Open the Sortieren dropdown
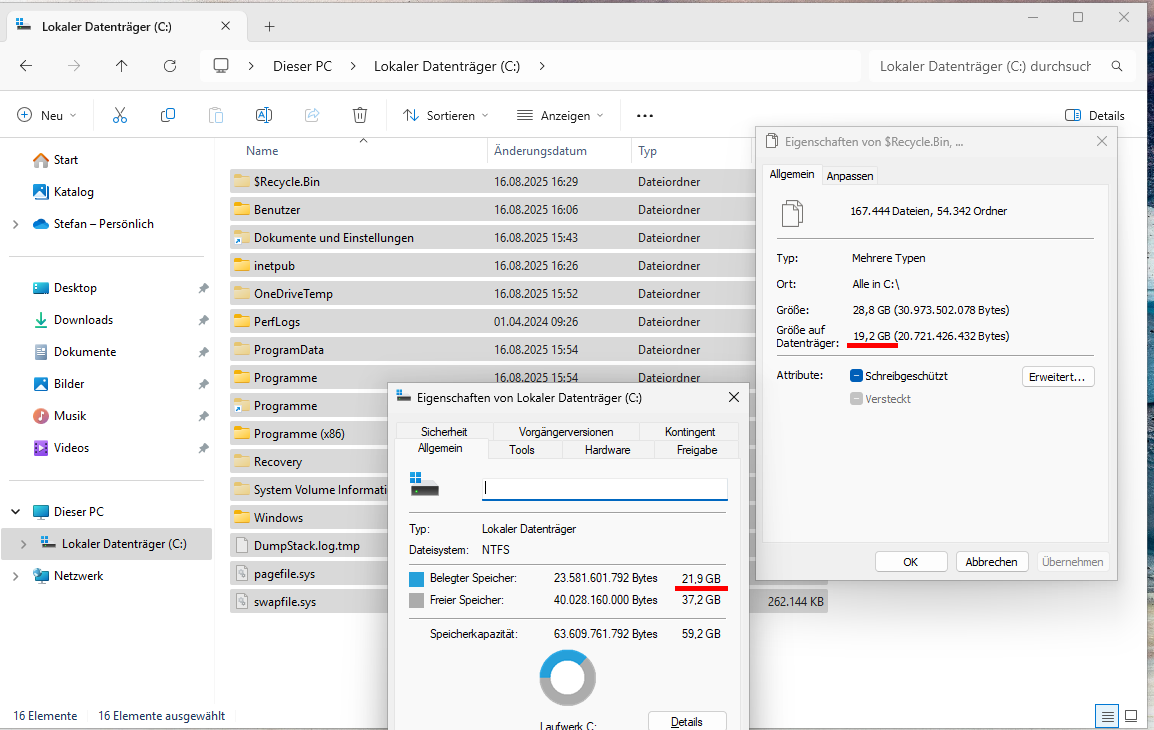 [x=446, y=115]
